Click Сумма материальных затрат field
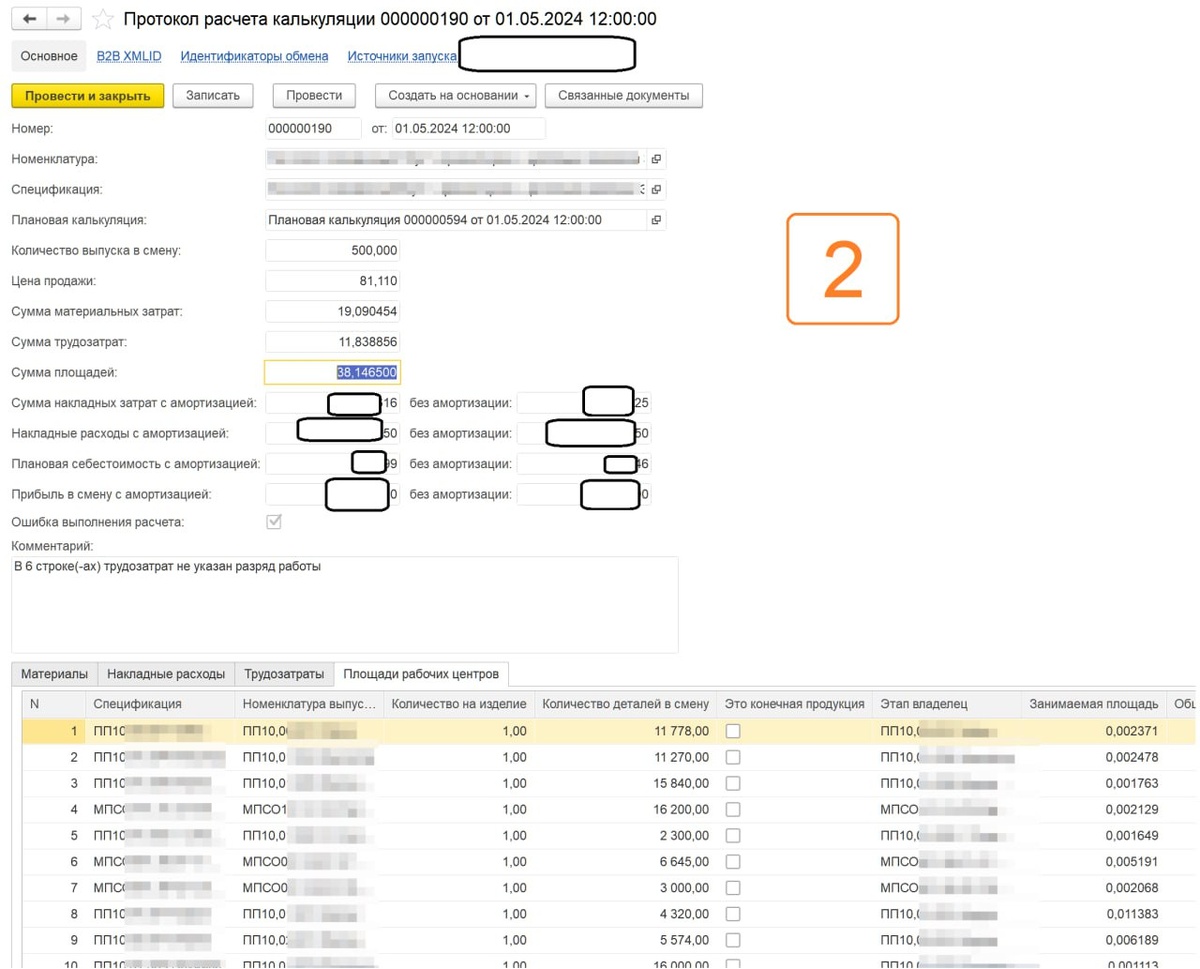The height and width of the screenshot is (969, 1200). (x=333, y=311)
